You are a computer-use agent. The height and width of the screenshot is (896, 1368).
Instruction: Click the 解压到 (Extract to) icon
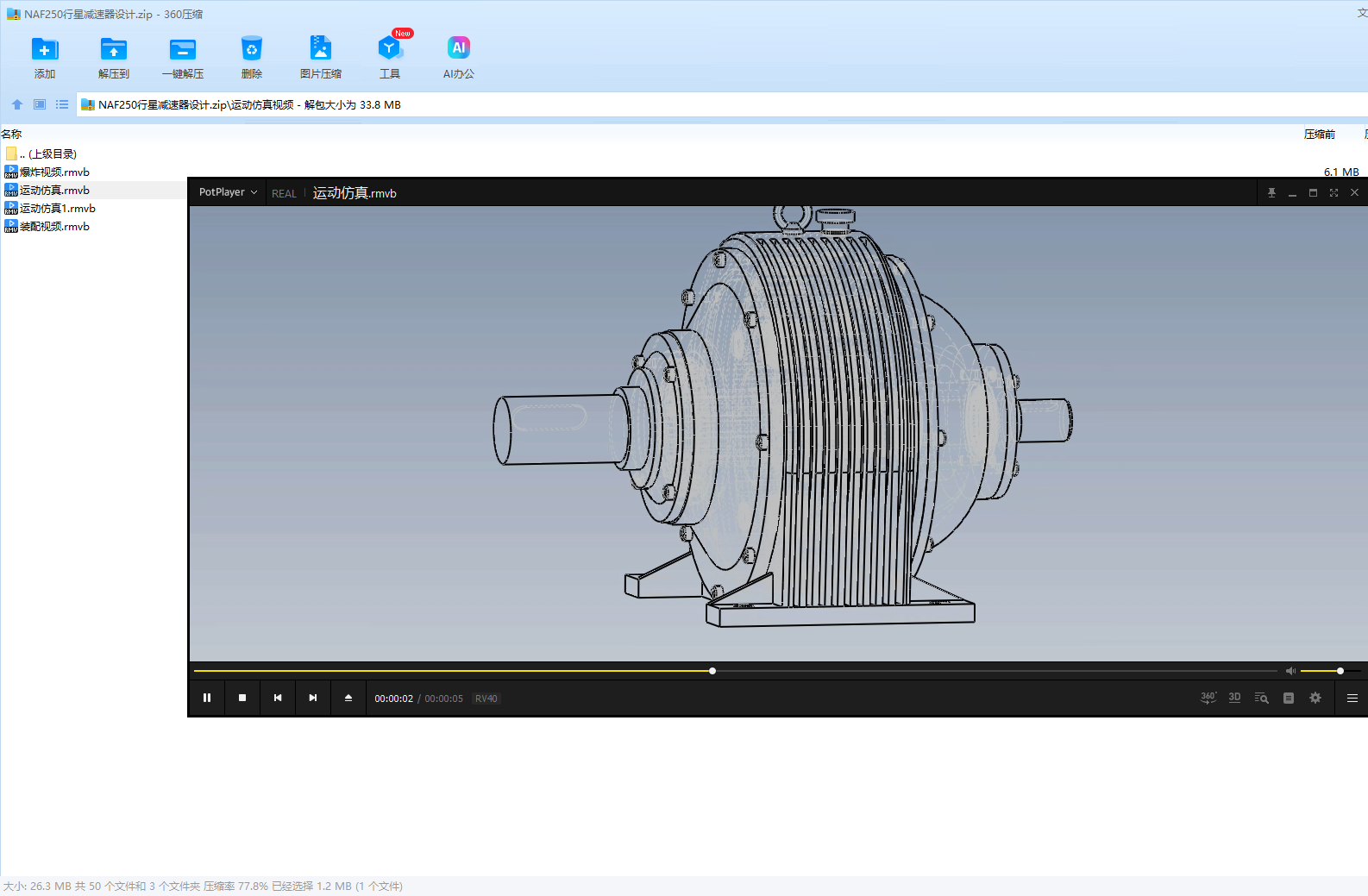[113, 50]
